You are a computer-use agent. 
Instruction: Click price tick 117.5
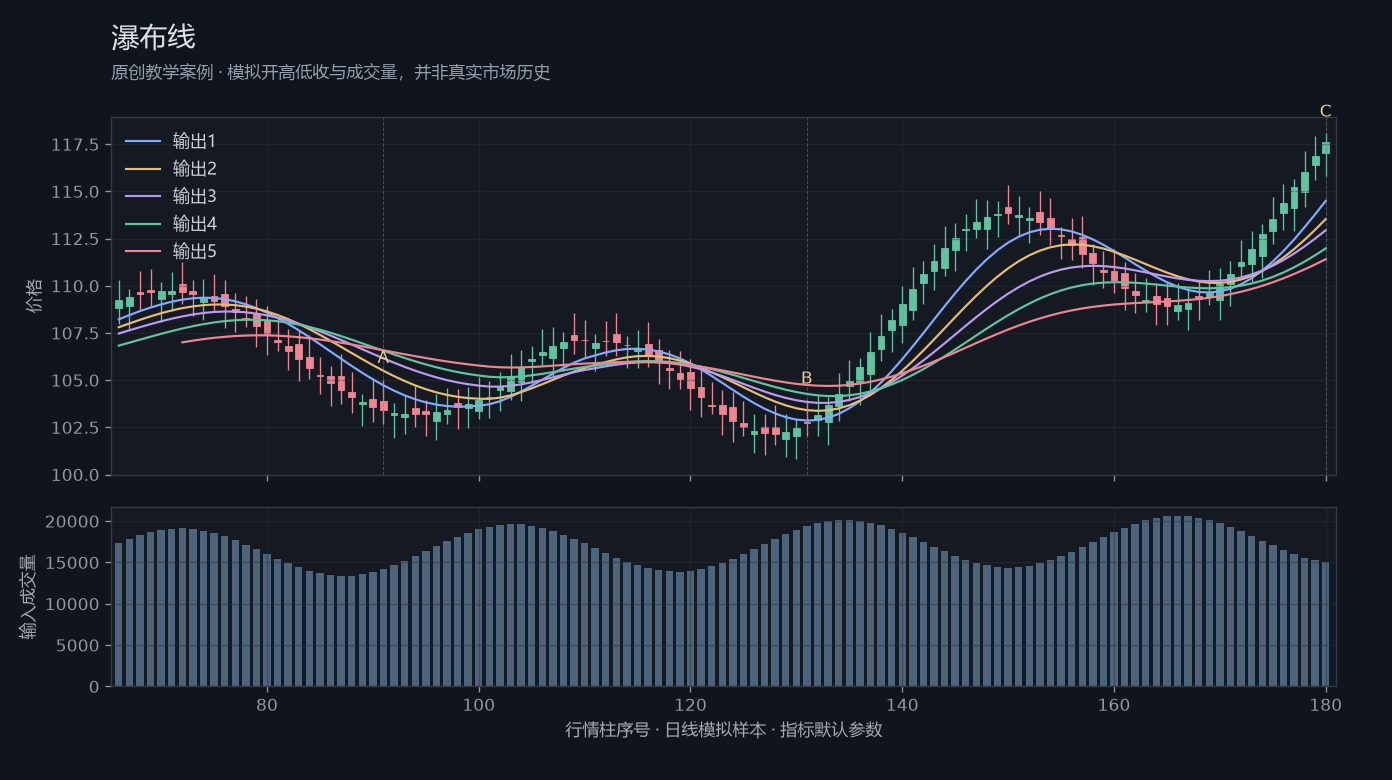pos(75,145)
